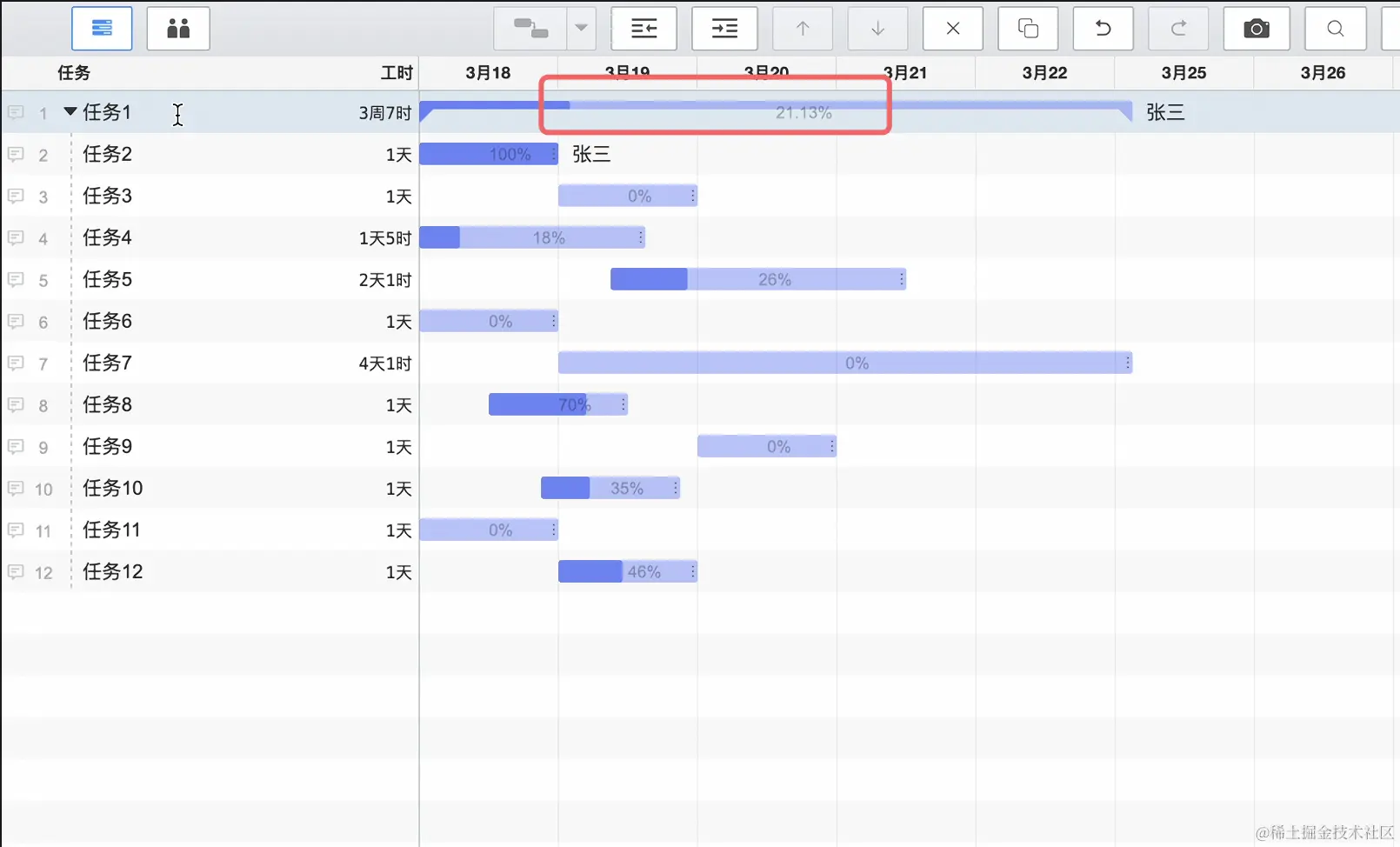Open the note icon for row 10
The image size is (1400, 847).
click(16, 488)
